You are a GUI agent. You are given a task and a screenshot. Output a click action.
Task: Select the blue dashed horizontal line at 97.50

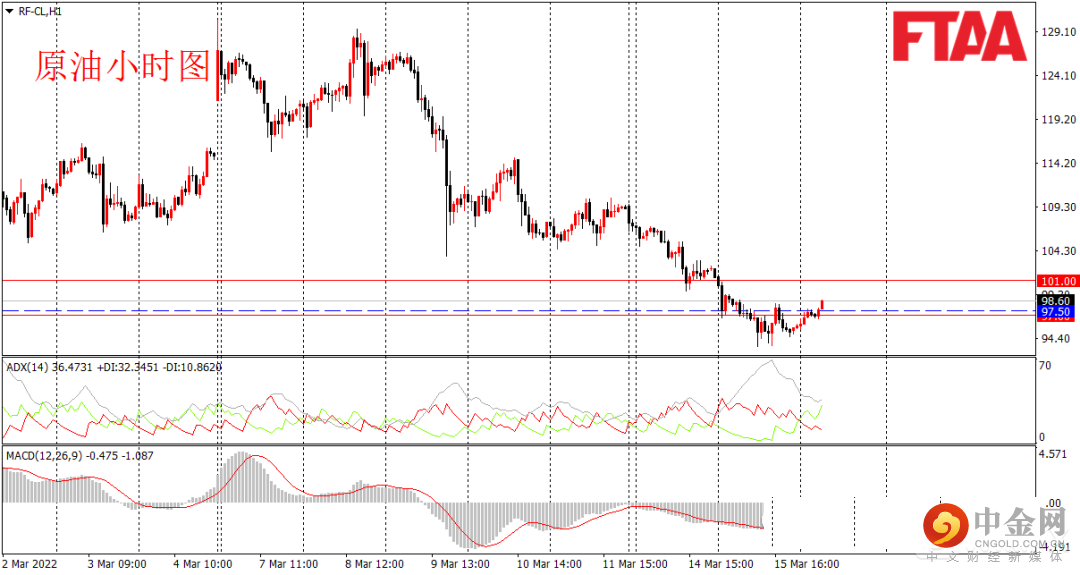pos(517,311)
